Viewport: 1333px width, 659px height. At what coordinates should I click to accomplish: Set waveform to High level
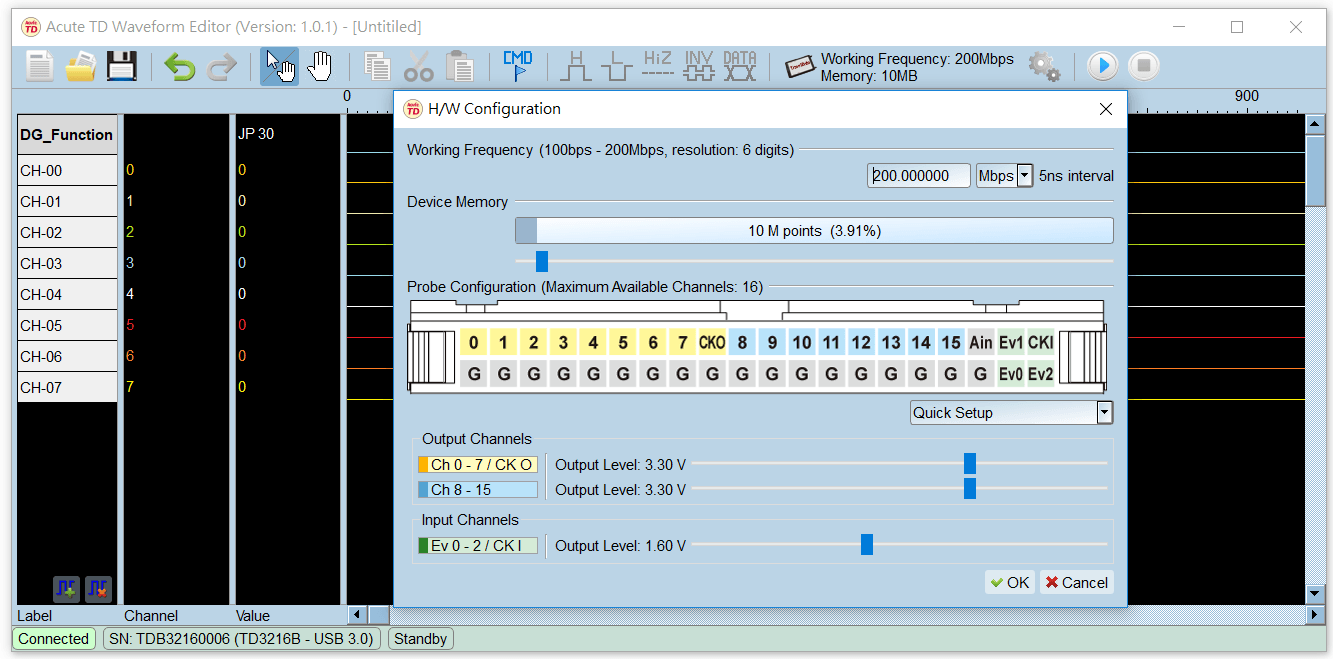pos(575,65)
